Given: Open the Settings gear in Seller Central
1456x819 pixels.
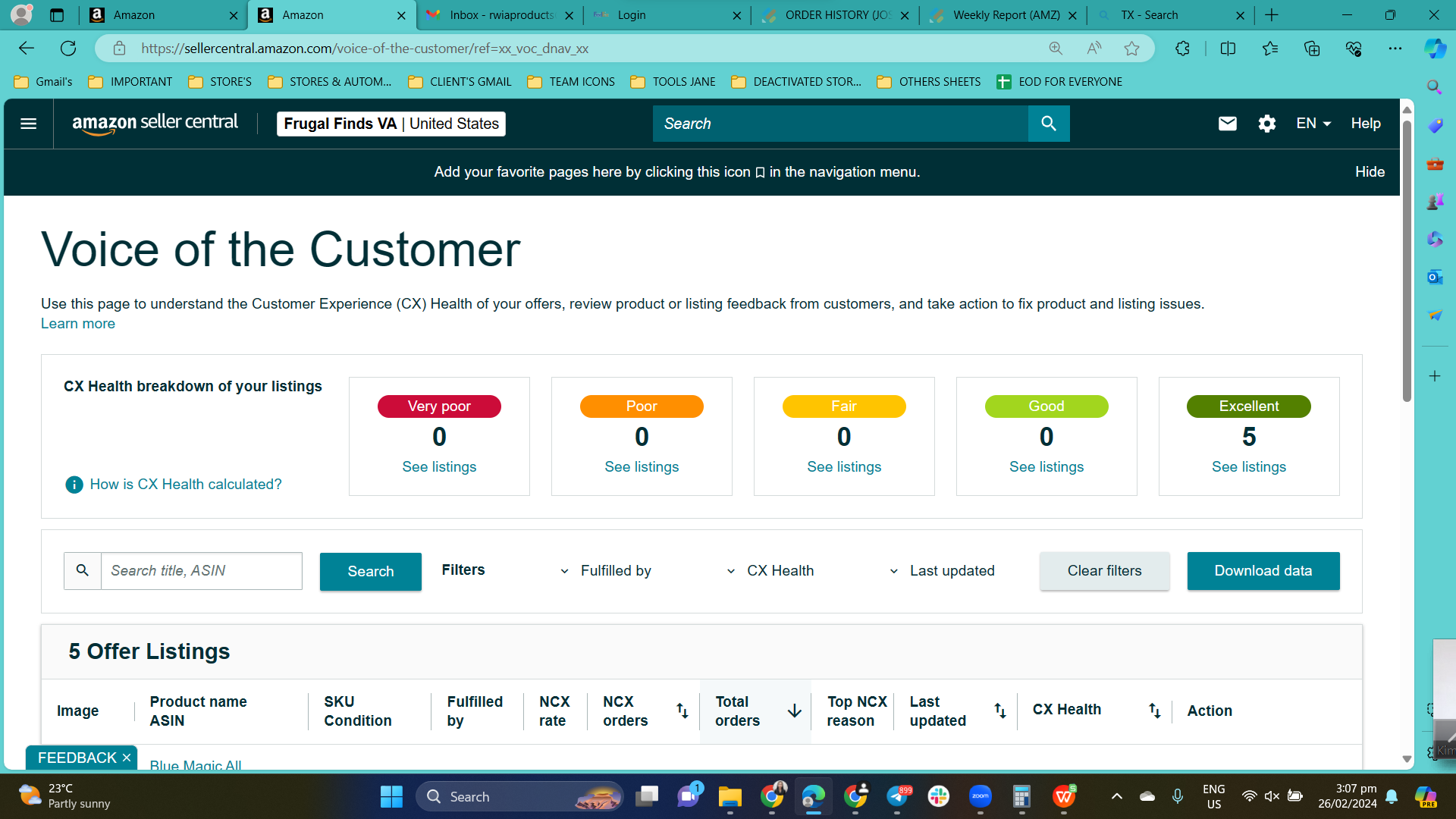Looking at the screenshot, I should click(x=1267, y=124).
